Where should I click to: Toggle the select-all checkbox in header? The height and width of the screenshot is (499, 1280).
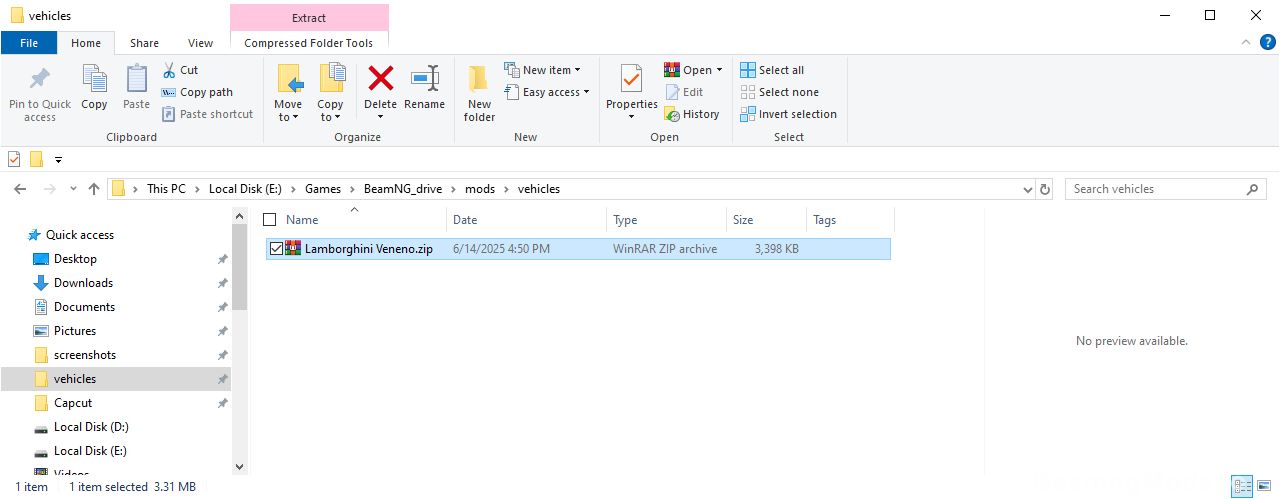[x=269, y=220]
